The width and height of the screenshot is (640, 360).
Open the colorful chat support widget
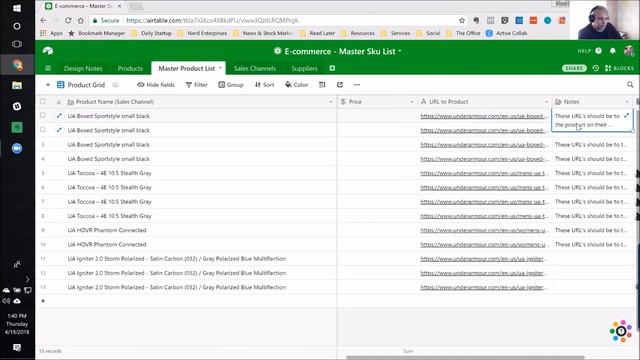click(621, 331)
